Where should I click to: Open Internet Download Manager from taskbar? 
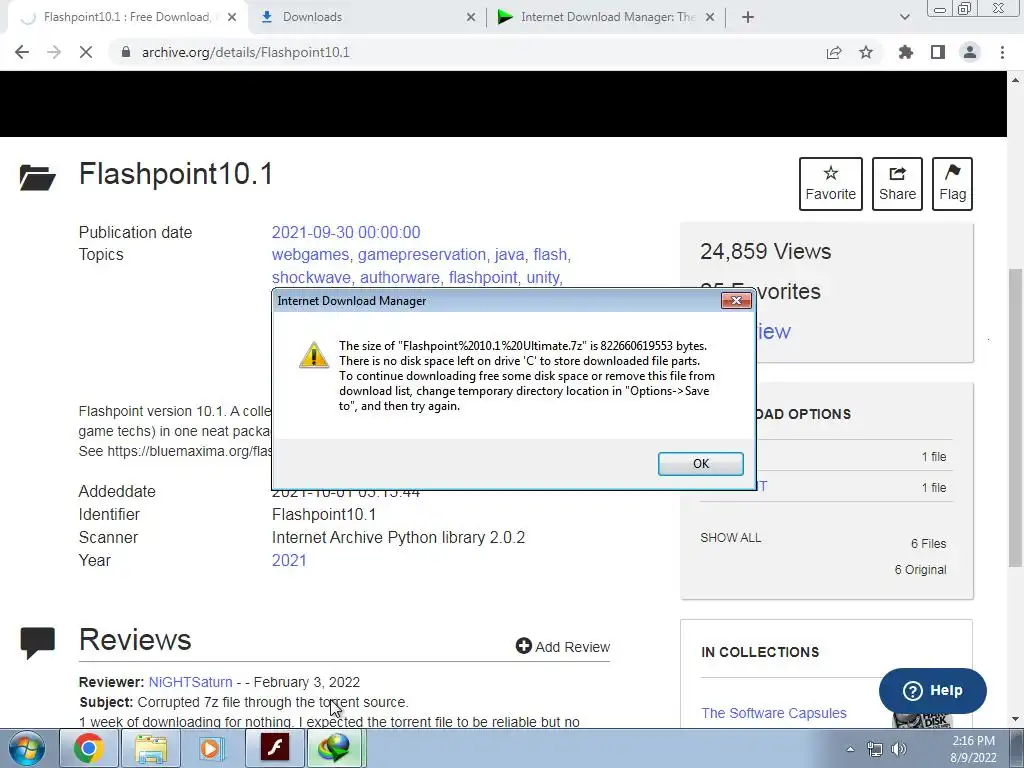pyautogui.click(x=336, y=748)
